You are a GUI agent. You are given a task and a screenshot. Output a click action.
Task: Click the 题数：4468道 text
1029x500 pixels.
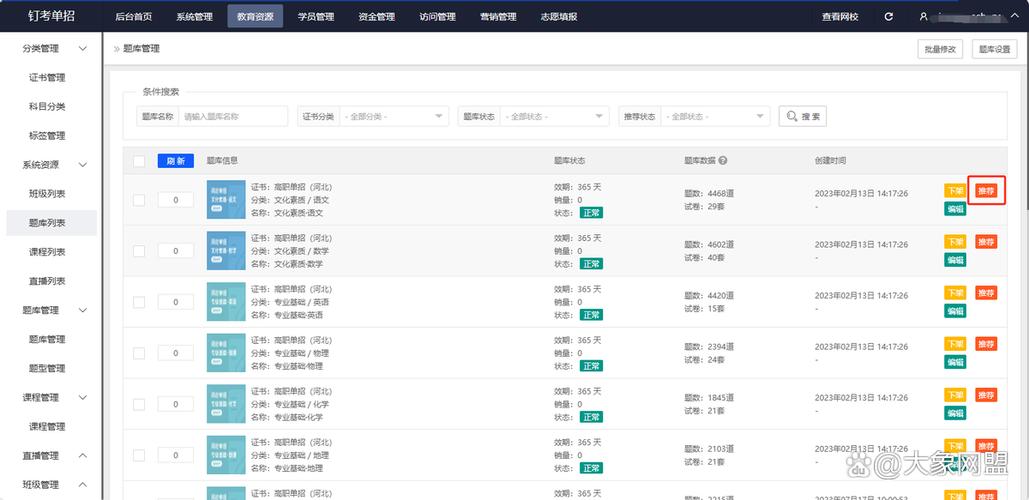point(709,194)
